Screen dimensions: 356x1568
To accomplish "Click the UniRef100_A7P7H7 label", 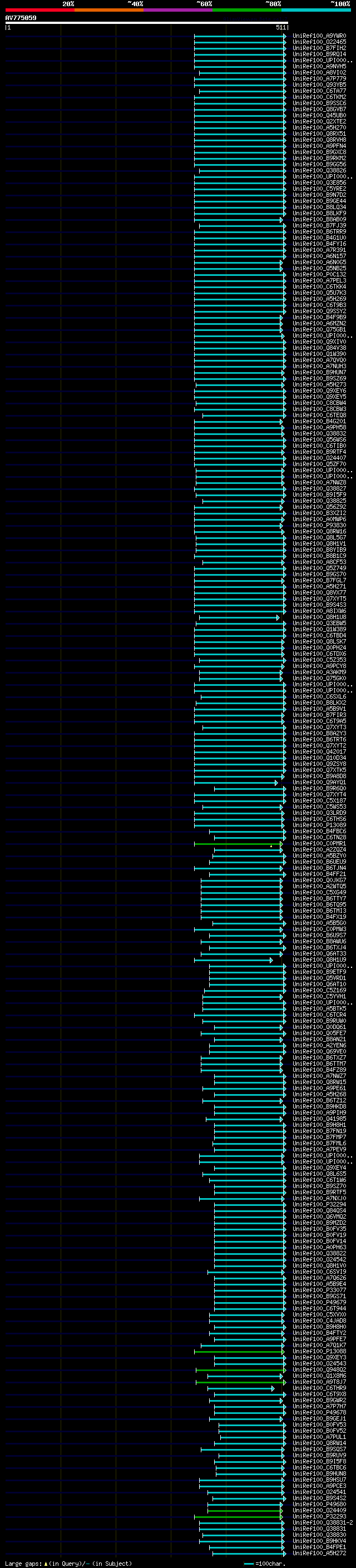I will [319, 1406].
